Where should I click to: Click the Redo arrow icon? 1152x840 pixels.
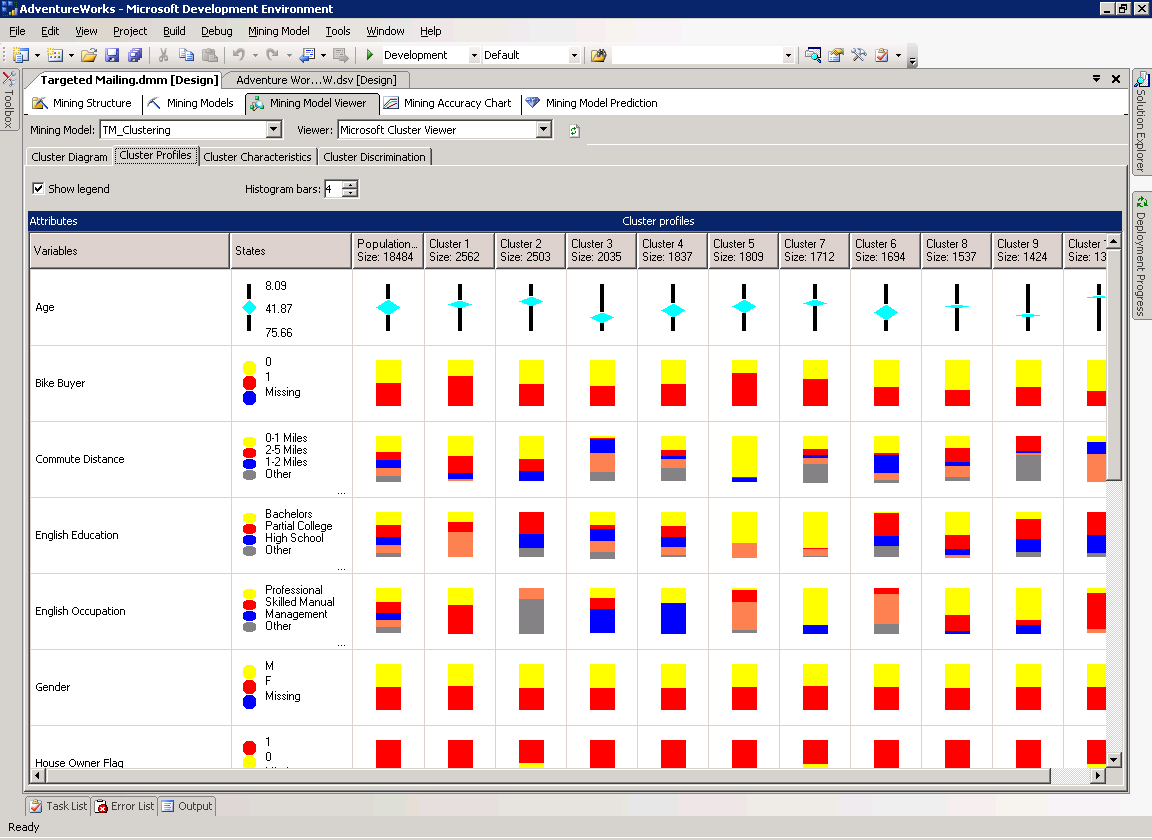tap(272, 55)
